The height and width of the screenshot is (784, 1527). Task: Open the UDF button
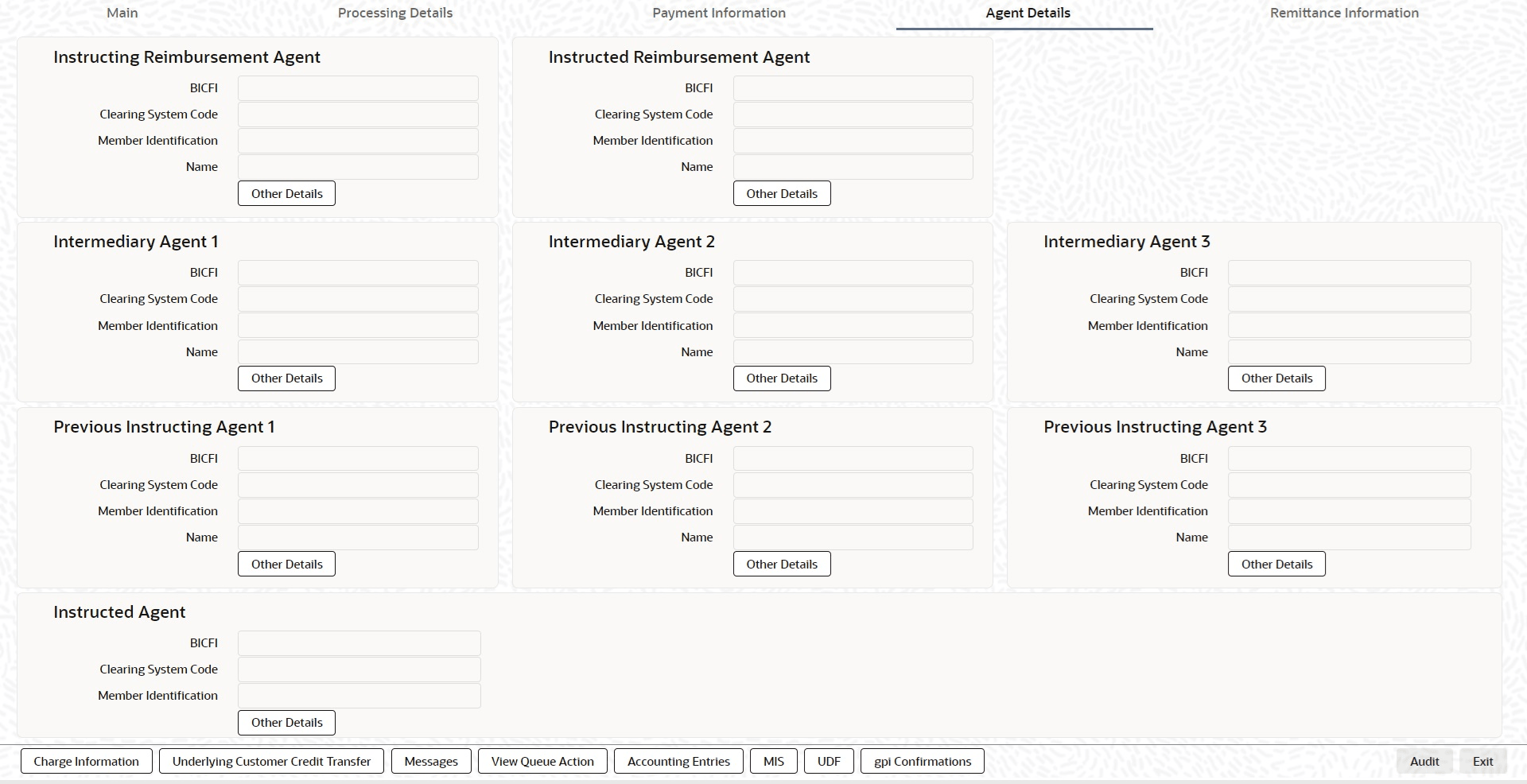[829, 761]
